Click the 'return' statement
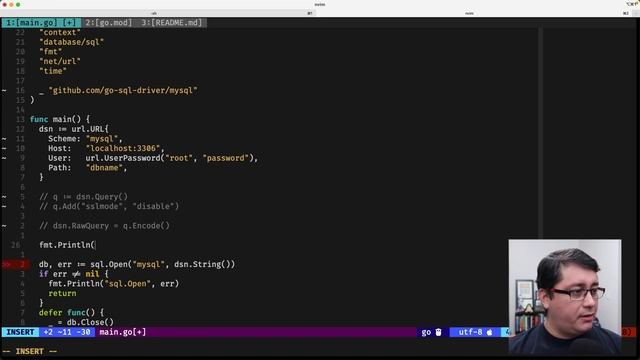Viewport: 640px width, 360px height. click(62, 293)
